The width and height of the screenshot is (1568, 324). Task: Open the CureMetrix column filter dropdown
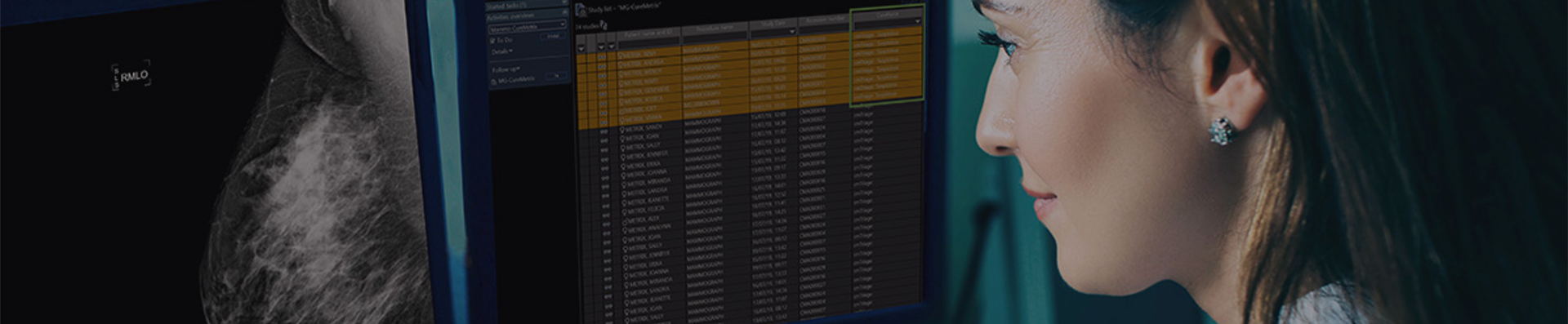pos(918,21)
